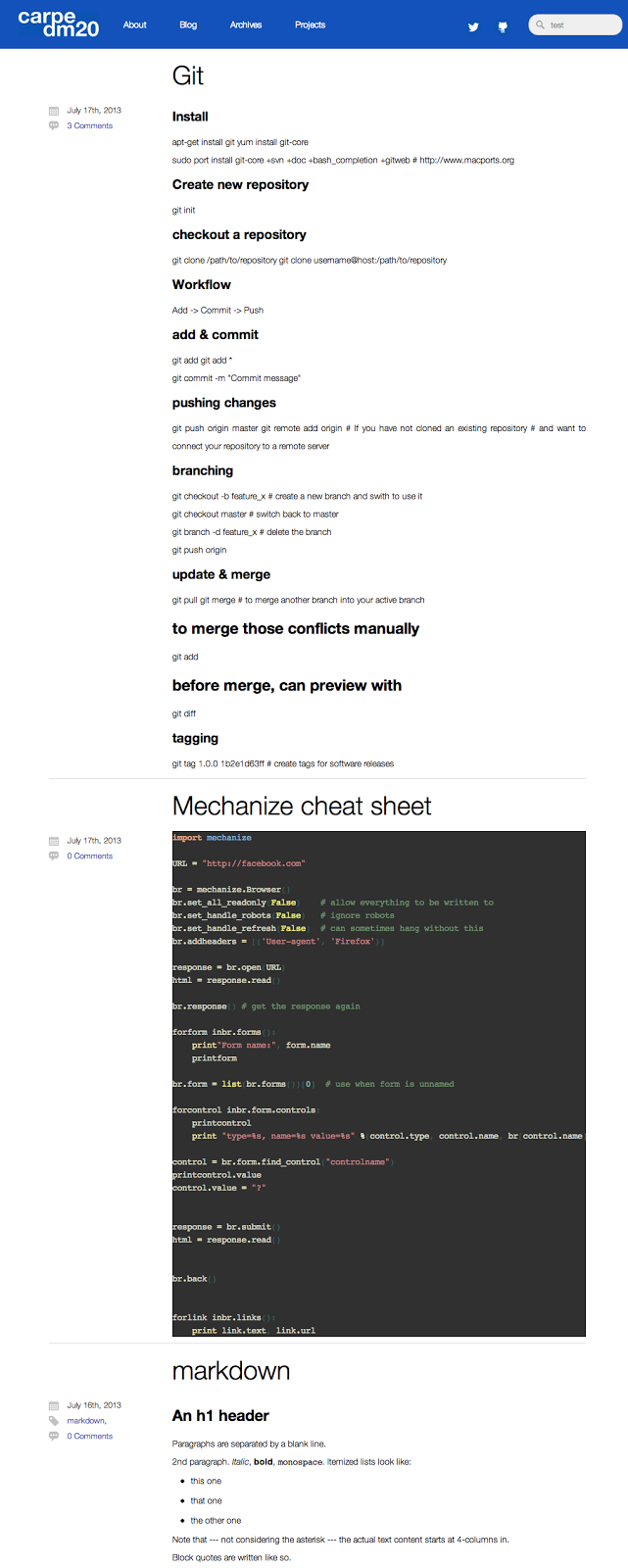Open the markdown tag link
The image size is (628, 1568).
[x=86, y=1420]
